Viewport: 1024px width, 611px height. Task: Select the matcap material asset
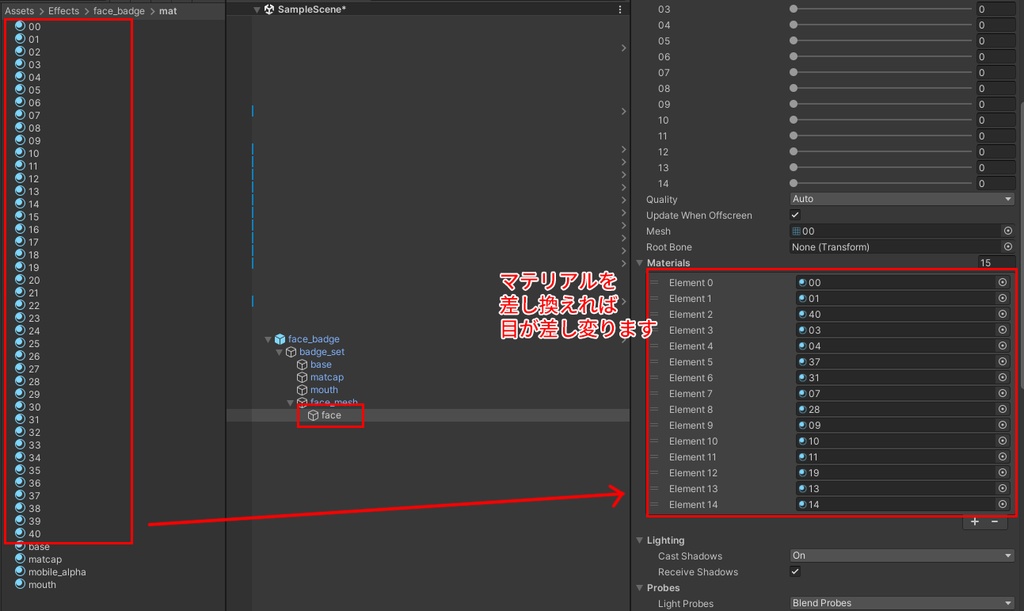coord(39,559)
